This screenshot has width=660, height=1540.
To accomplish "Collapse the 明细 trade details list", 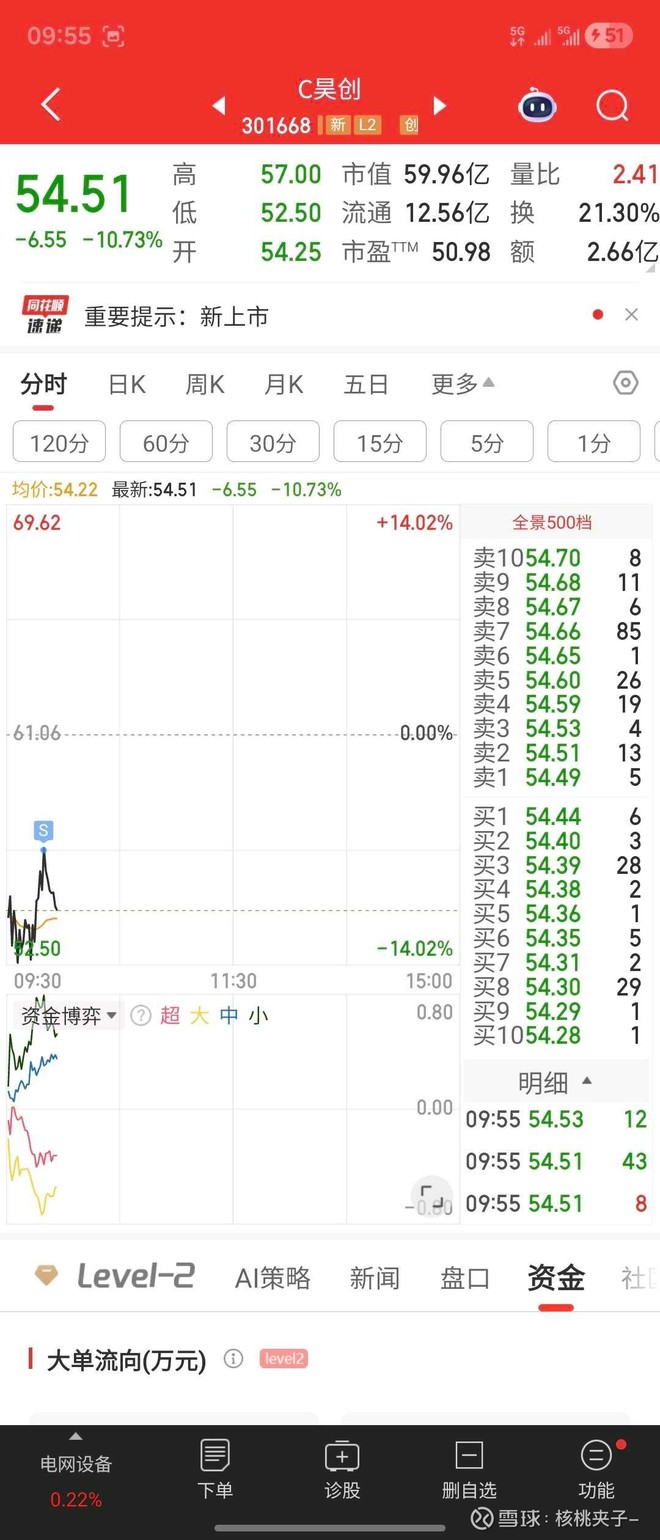I will pyautogui.click(x=556, y=1082).
